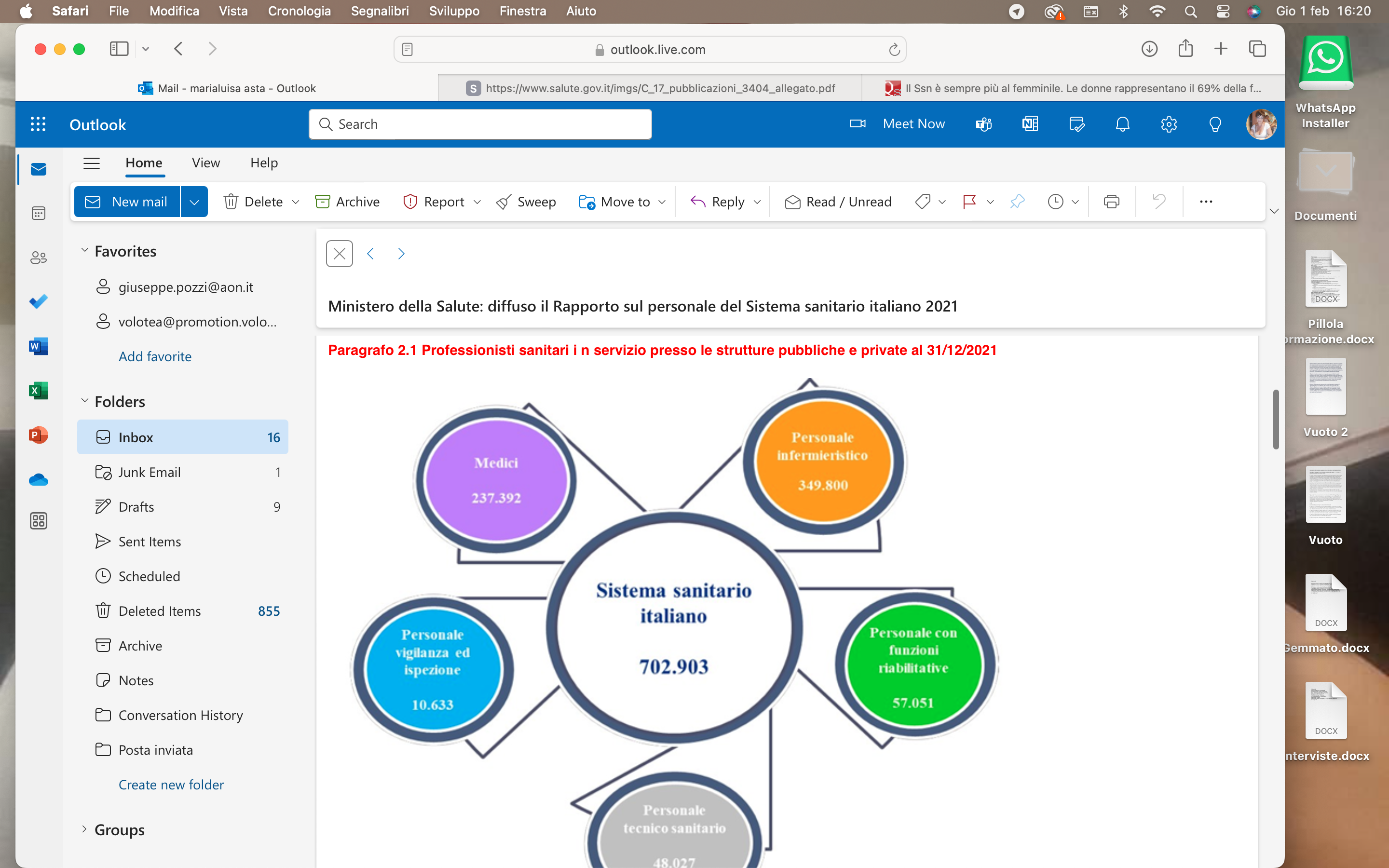The image size is (1389, 868).
Task: Launch PowerPoint from the left rail
Action: [x=39, y=435]
